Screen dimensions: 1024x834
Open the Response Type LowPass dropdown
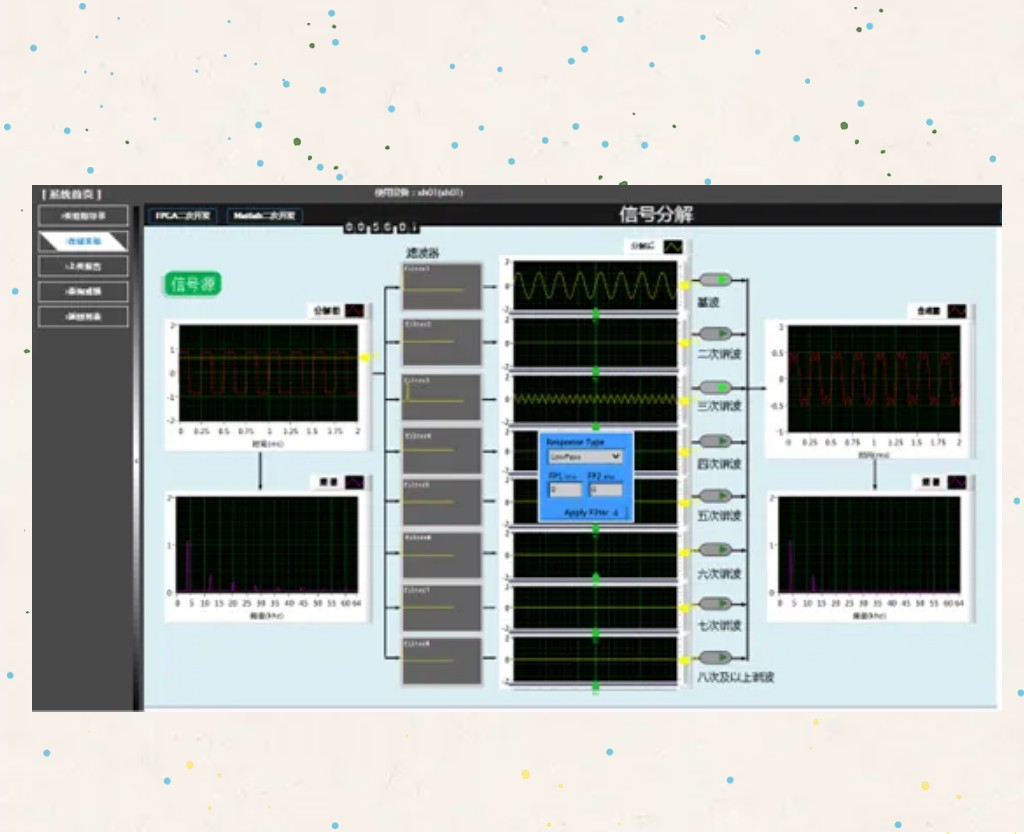tap(586, 456)
